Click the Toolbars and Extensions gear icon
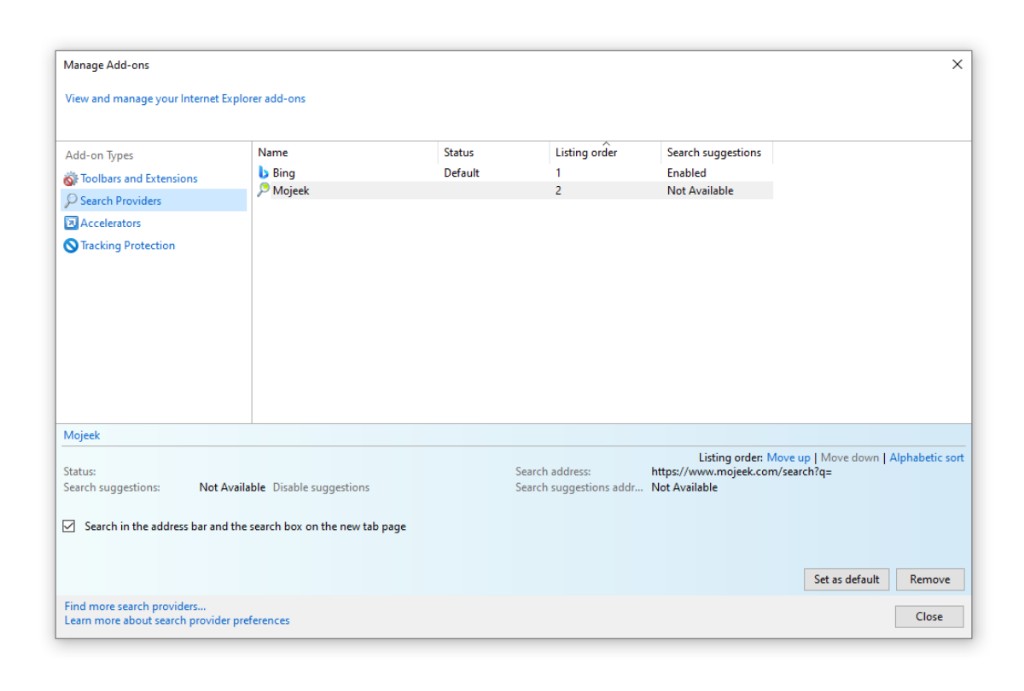1024x691 pixels. 71,178
